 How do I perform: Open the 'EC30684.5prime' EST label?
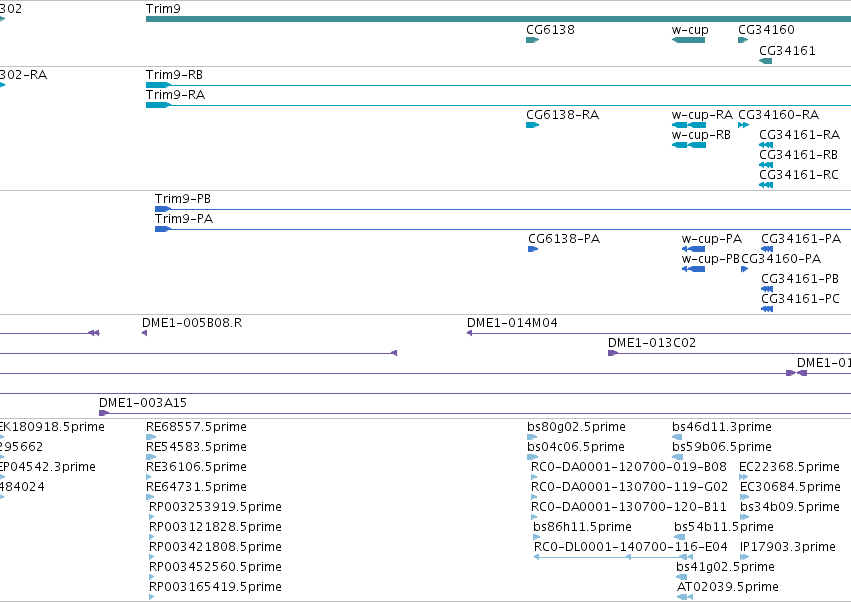pos(790,487)
